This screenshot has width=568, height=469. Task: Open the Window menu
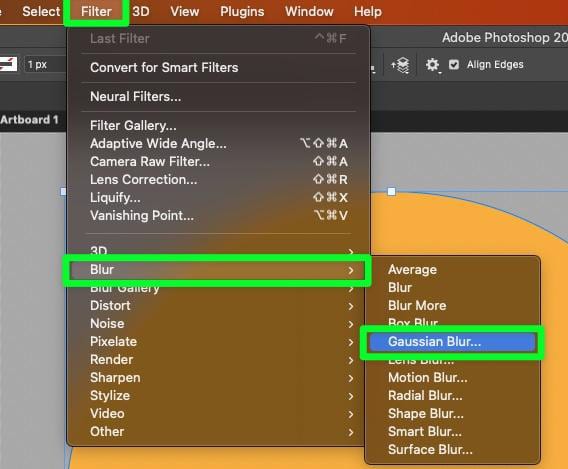click(309, 12)
